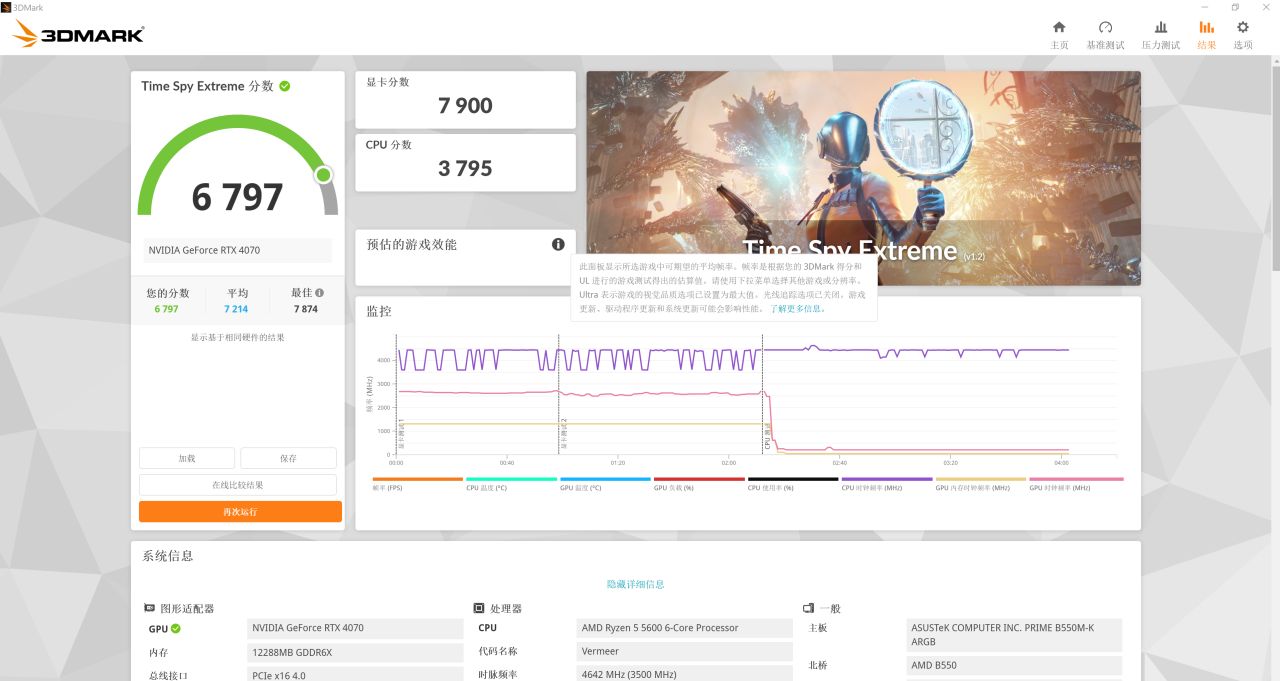Click the PCIe x16 4.0 bus value

355,675
